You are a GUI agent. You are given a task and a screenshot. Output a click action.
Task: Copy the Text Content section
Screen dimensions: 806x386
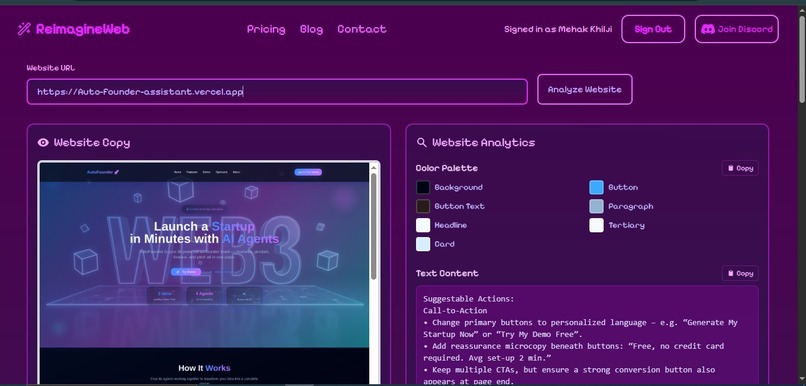[x=740, y=273]
